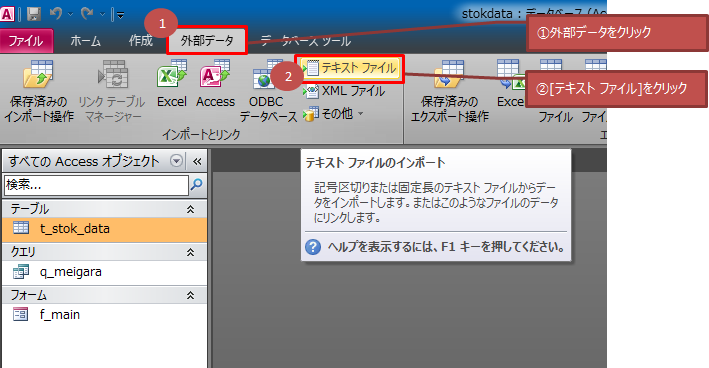Switch to the 作成 ribbon tab
The image size is (709, 368).
coord(141,41)
